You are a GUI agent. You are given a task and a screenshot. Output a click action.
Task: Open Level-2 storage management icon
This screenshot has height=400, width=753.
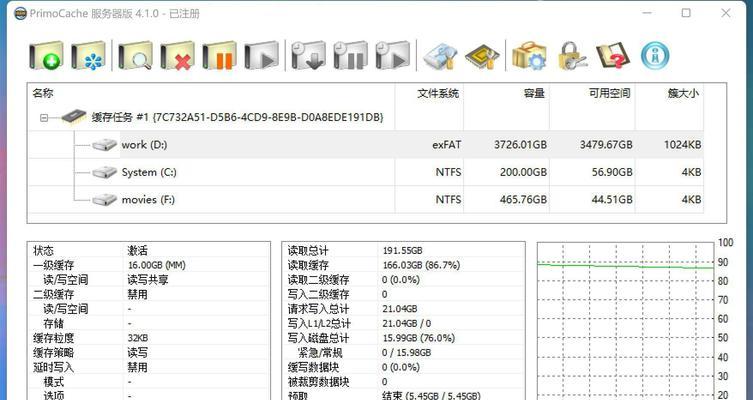(440, 56)
